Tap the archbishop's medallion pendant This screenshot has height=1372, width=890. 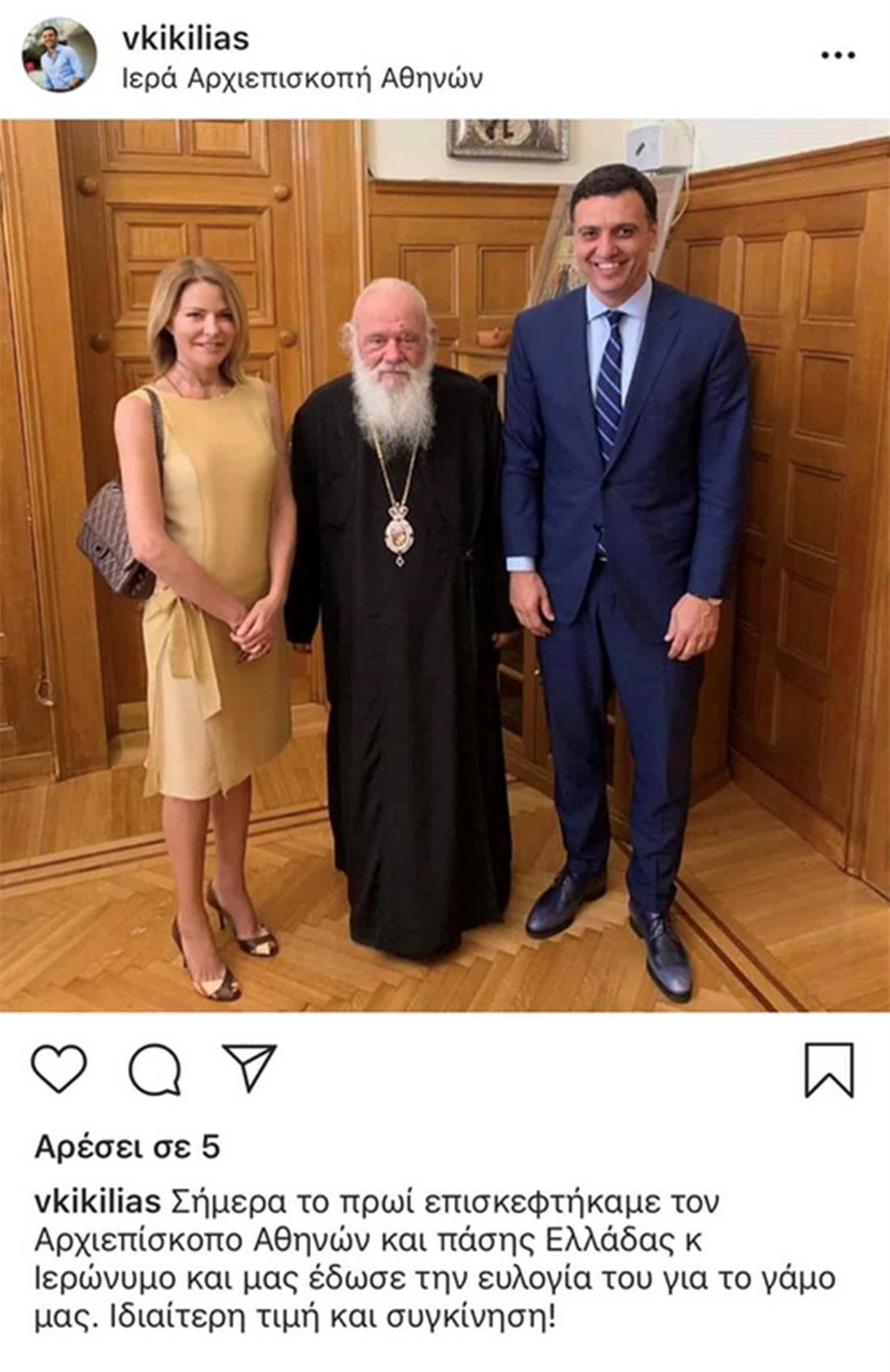click(399, 534)
